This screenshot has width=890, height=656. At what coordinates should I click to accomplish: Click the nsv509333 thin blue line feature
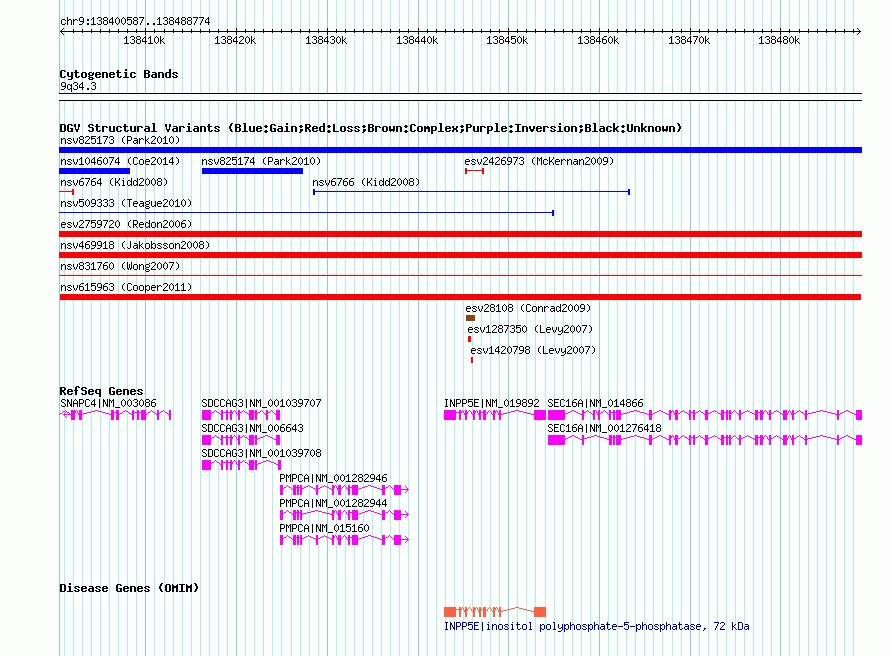(307, 213)
